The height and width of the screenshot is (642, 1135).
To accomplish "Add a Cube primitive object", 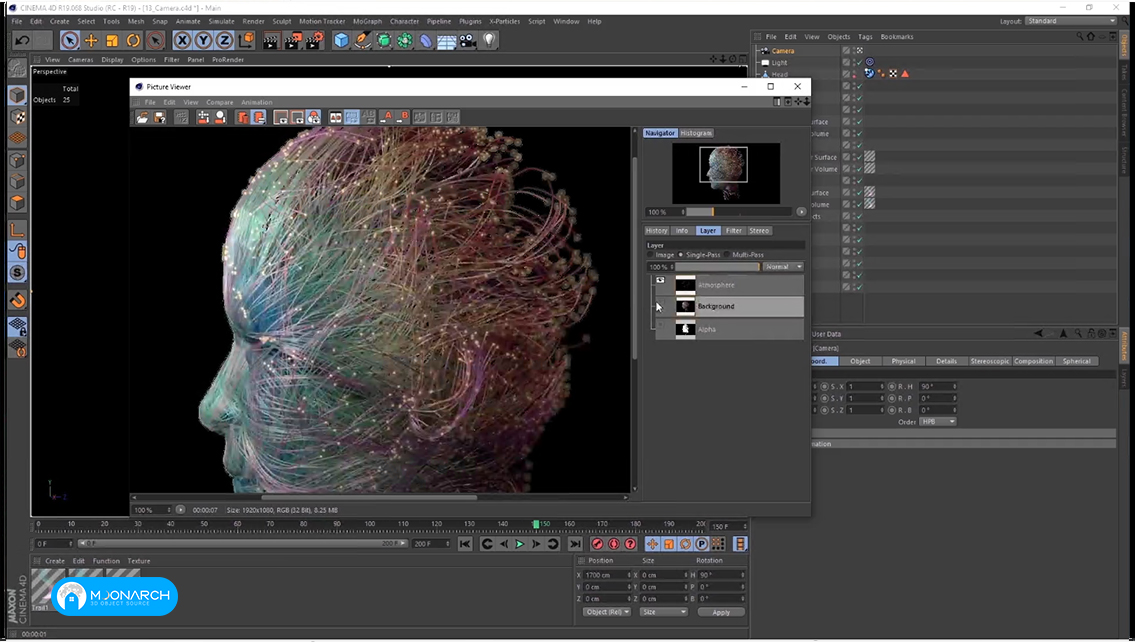I will point(341,41).
